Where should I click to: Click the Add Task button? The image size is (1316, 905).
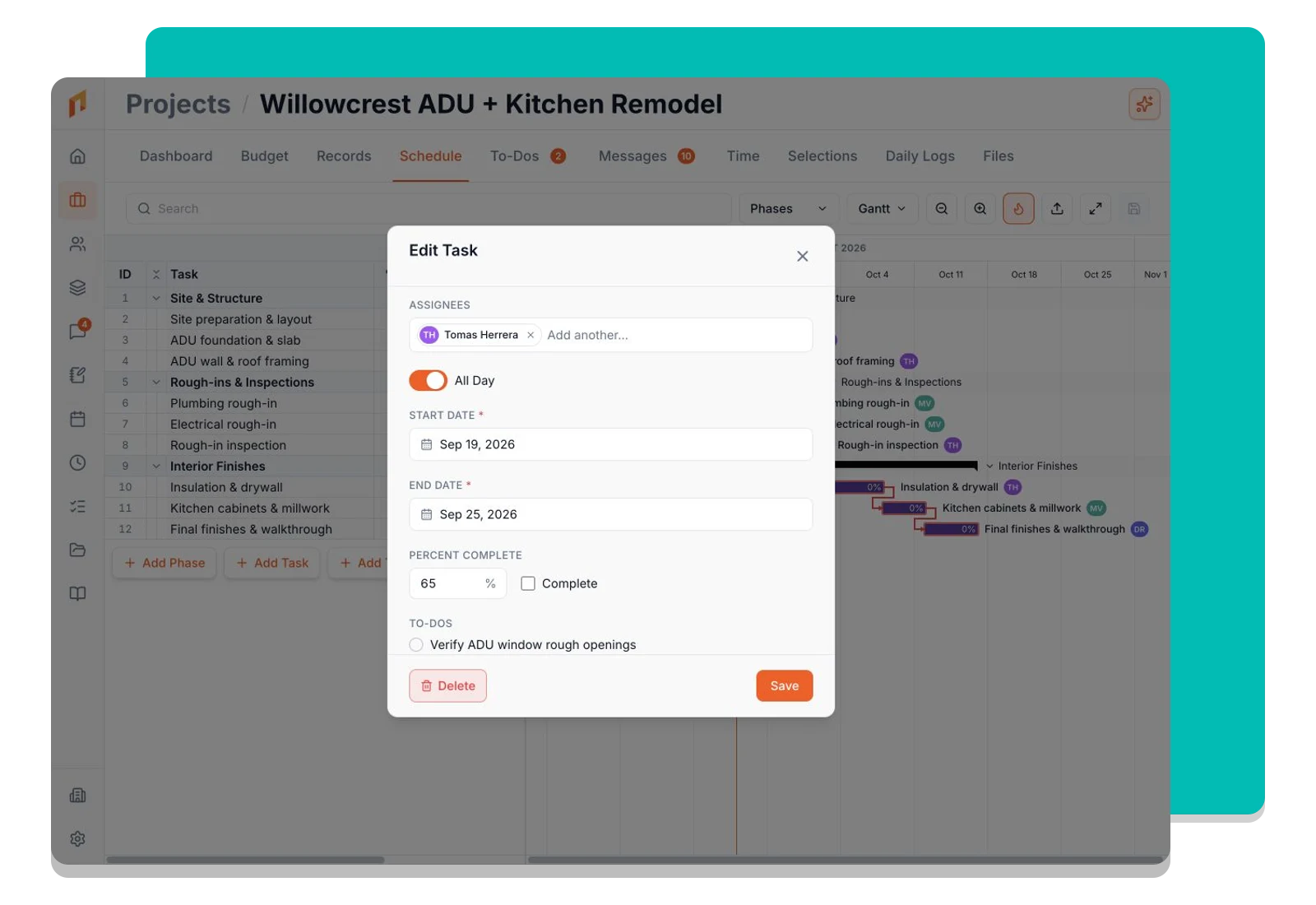(x=272, y=563)
